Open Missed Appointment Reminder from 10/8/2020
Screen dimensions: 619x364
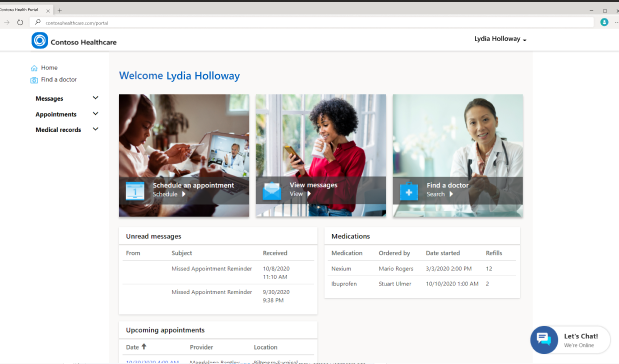point(212,268)
